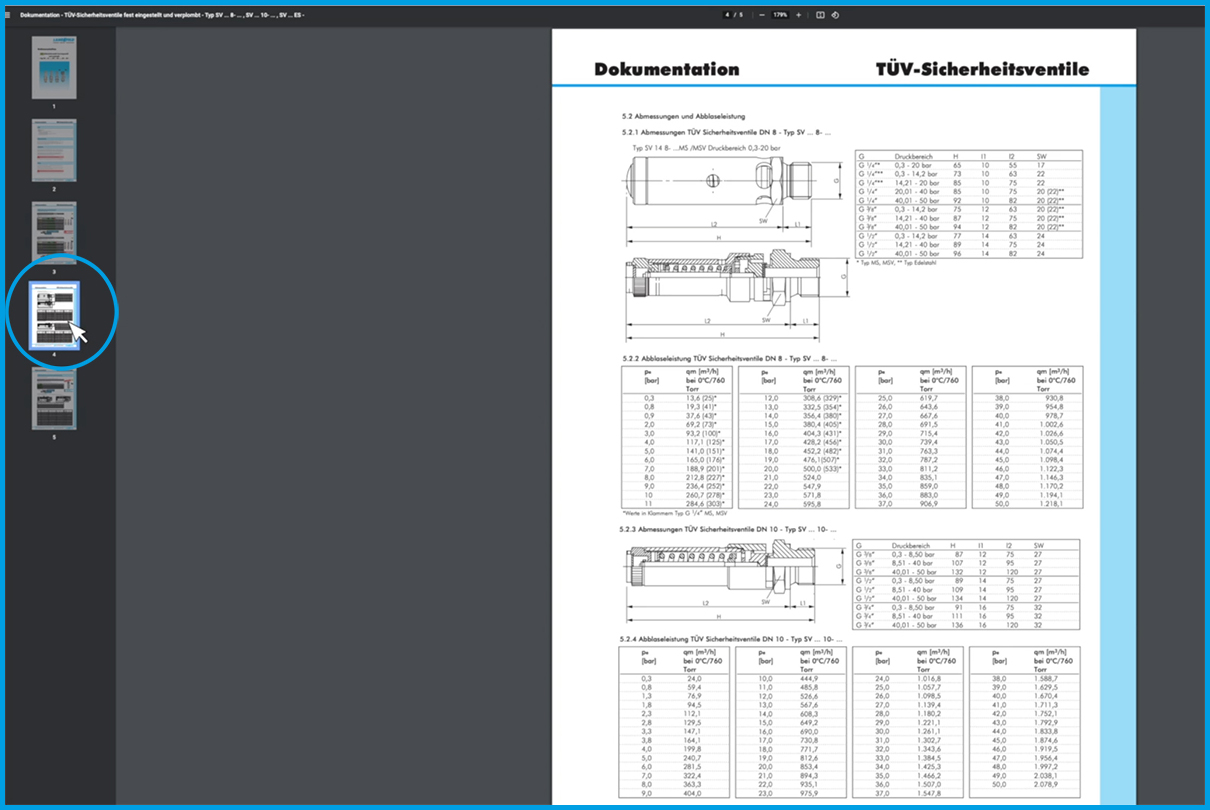Click the 179% zoom level field
The width and height of the screenshot is (1210, 810).
[780, 15]
